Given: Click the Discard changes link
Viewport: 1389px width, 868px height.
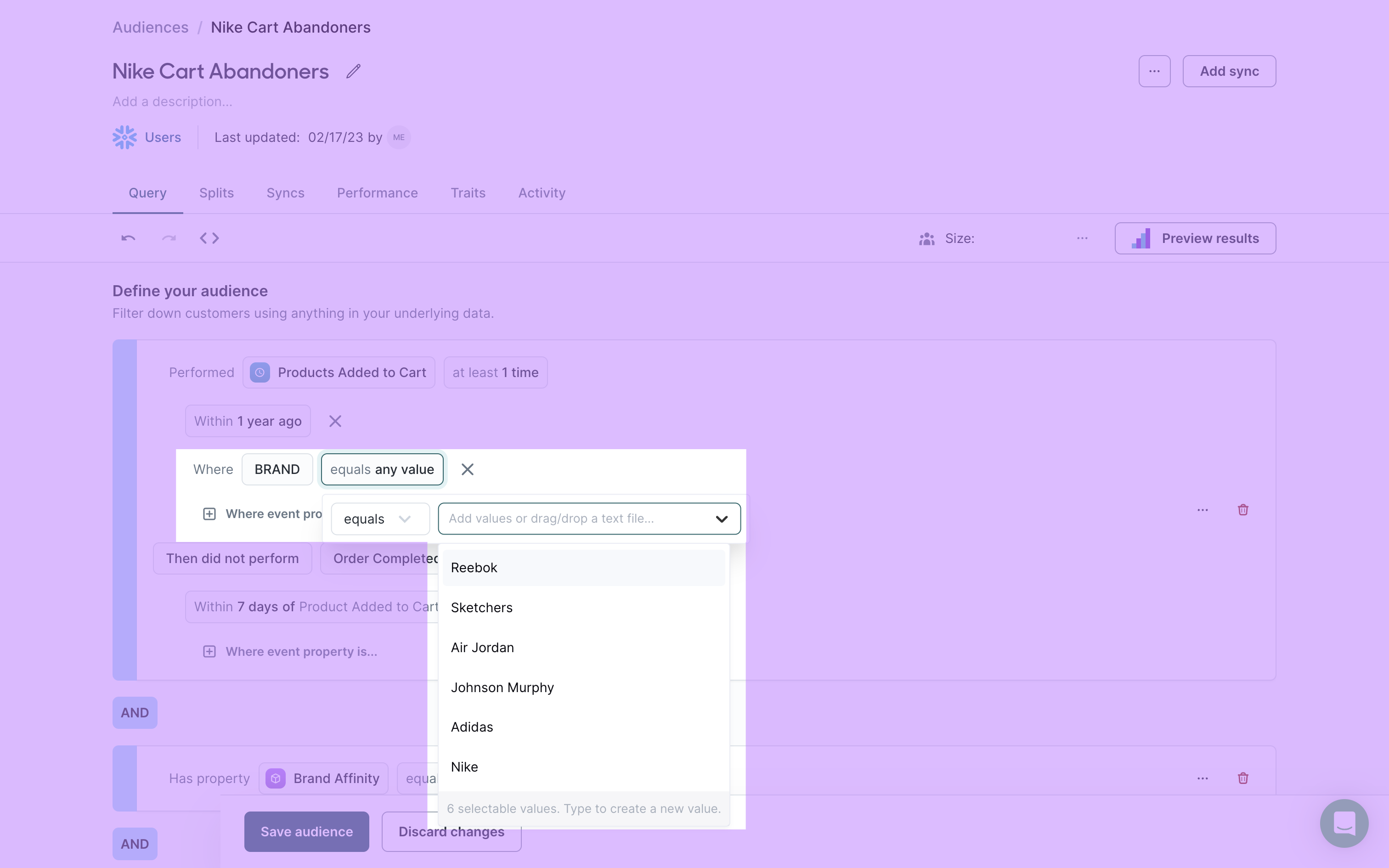Looking at the screenshot, I should point(451,831).
